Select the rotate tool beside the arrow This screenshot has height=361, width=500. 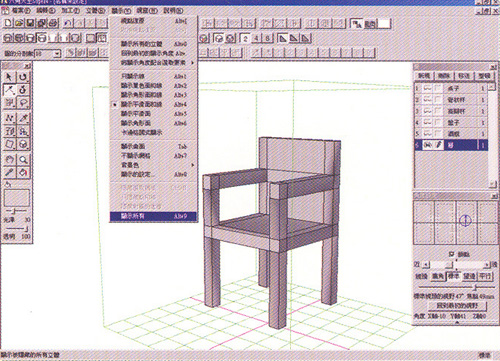pyautogui.click(x=23, y=77)
